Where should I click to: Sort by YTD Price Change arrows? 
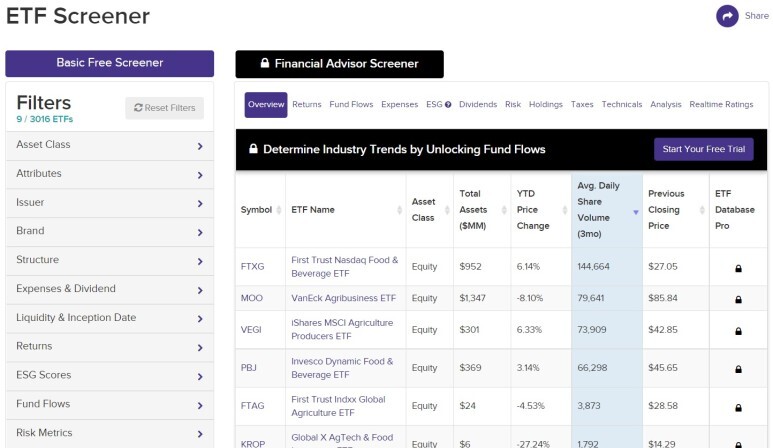tap(565, 210)
